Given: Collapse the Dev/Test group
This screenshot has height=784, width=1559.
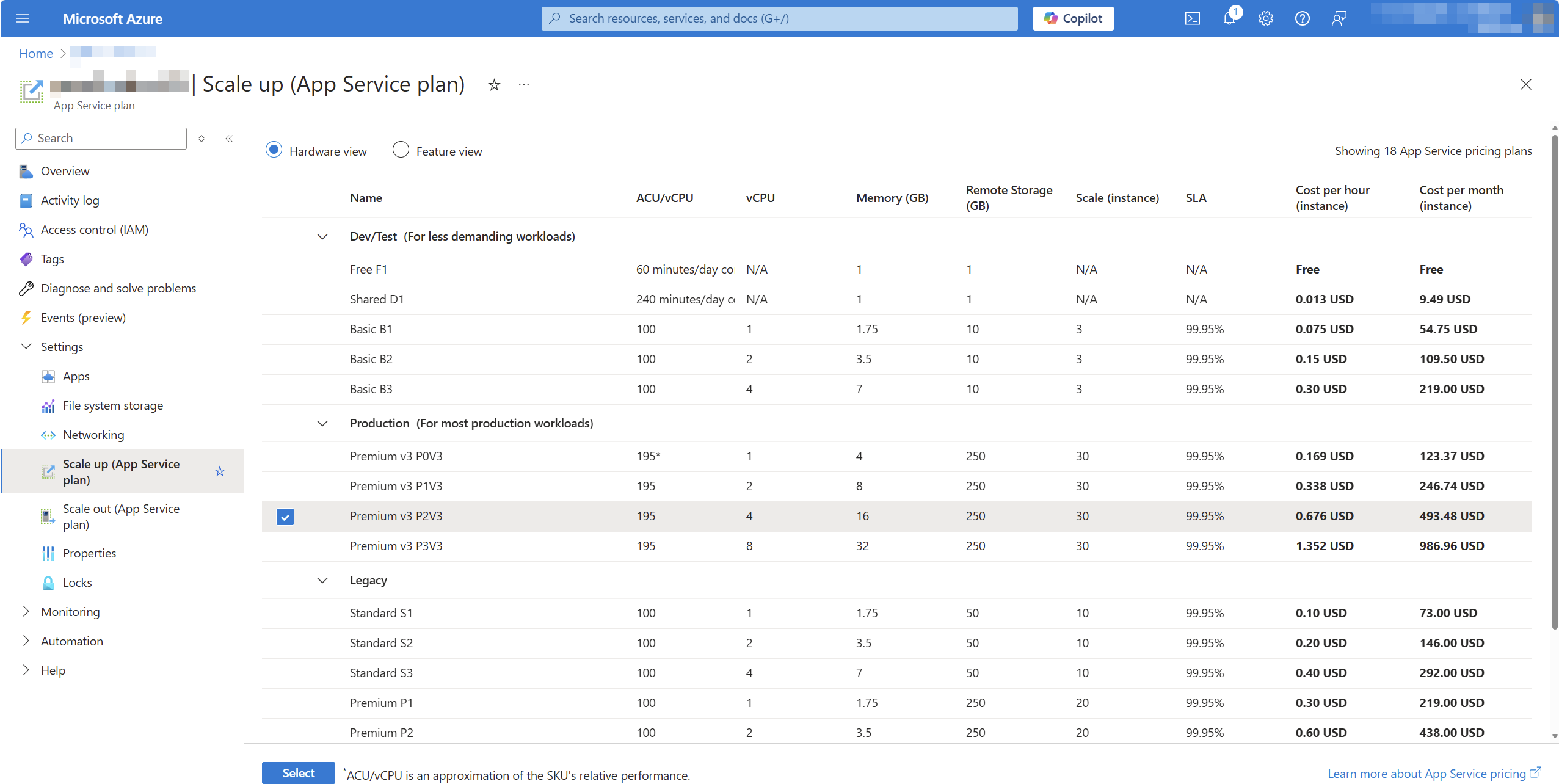Looking at the screenshot, I should (322, 237).
